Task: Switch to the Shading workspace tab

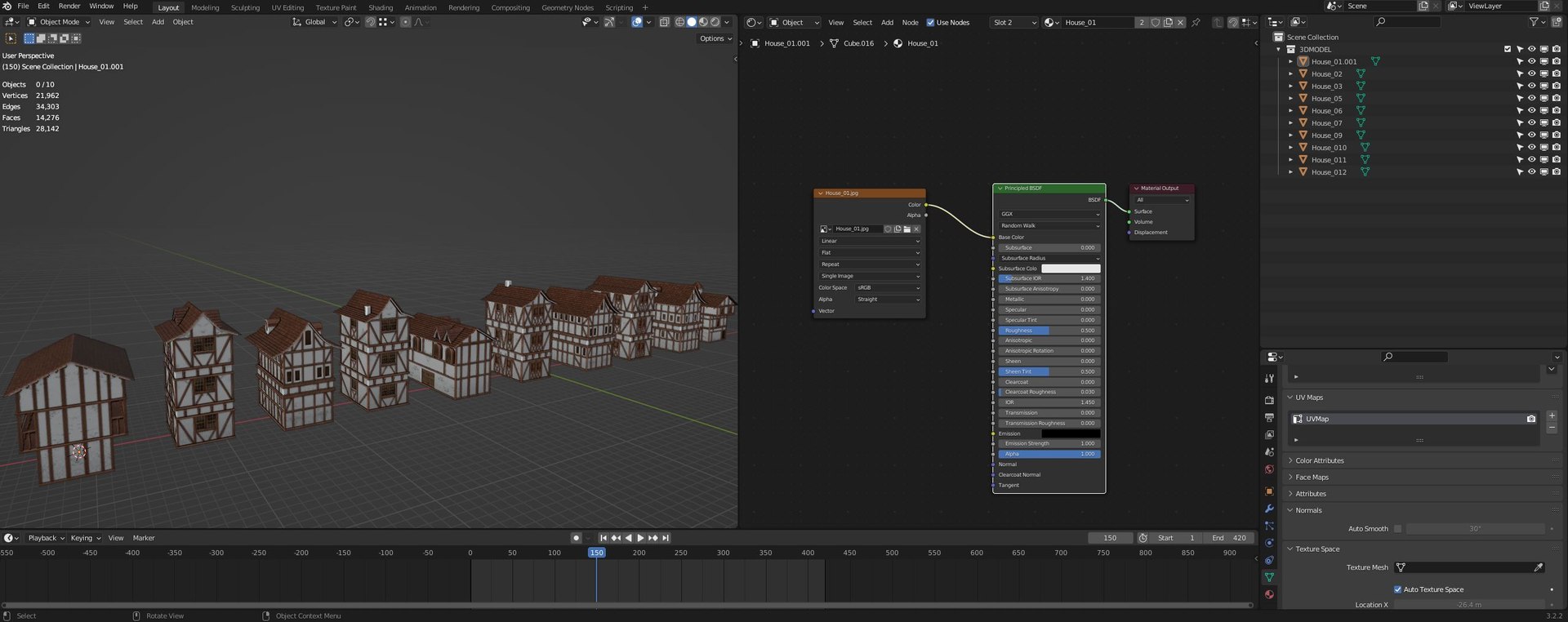Action: point(381,7)
